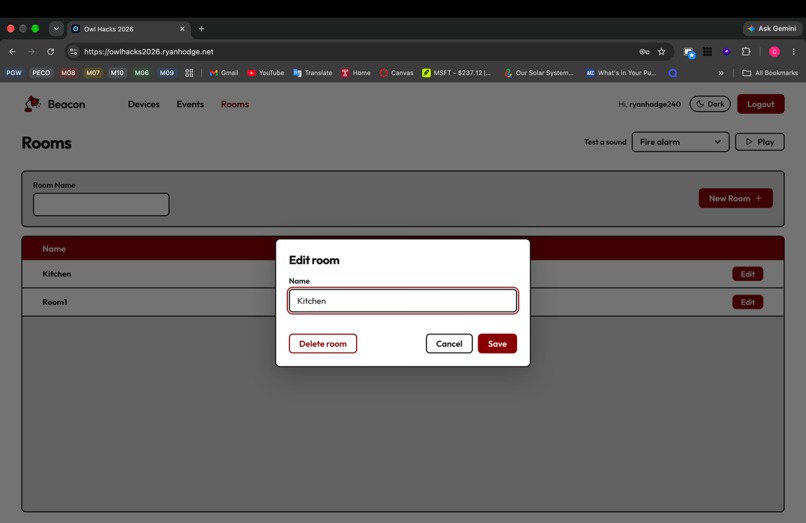Click the Name column header
The width and height of the screenshot is (806, 523).
click(54, 249)
